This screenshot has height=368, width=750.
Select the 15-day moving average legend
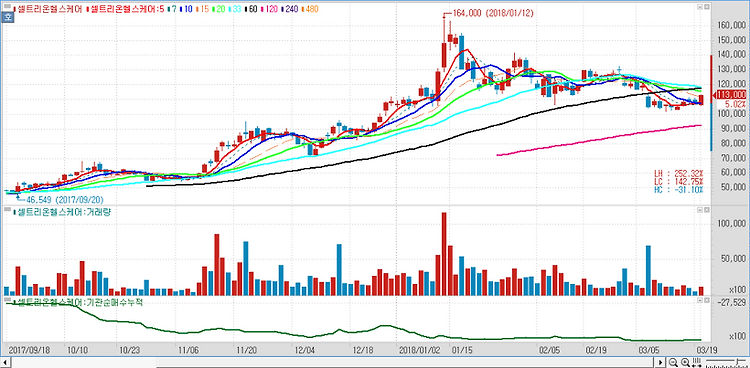coord(202,9)
